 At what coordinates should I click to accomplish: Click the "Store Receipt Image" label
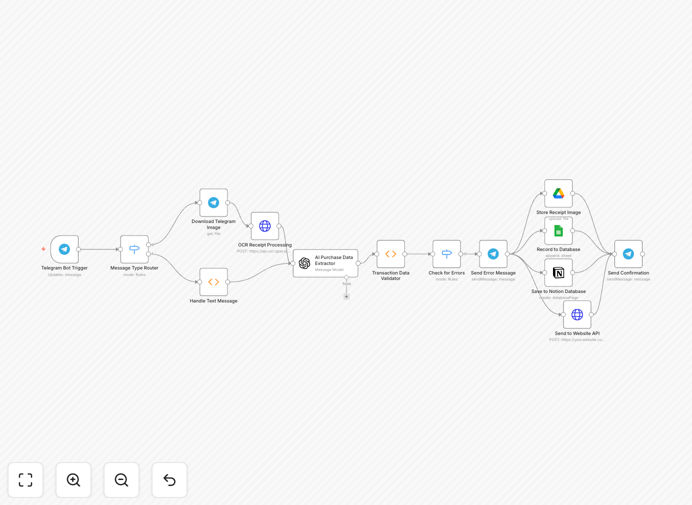click(x=558, y=212)
